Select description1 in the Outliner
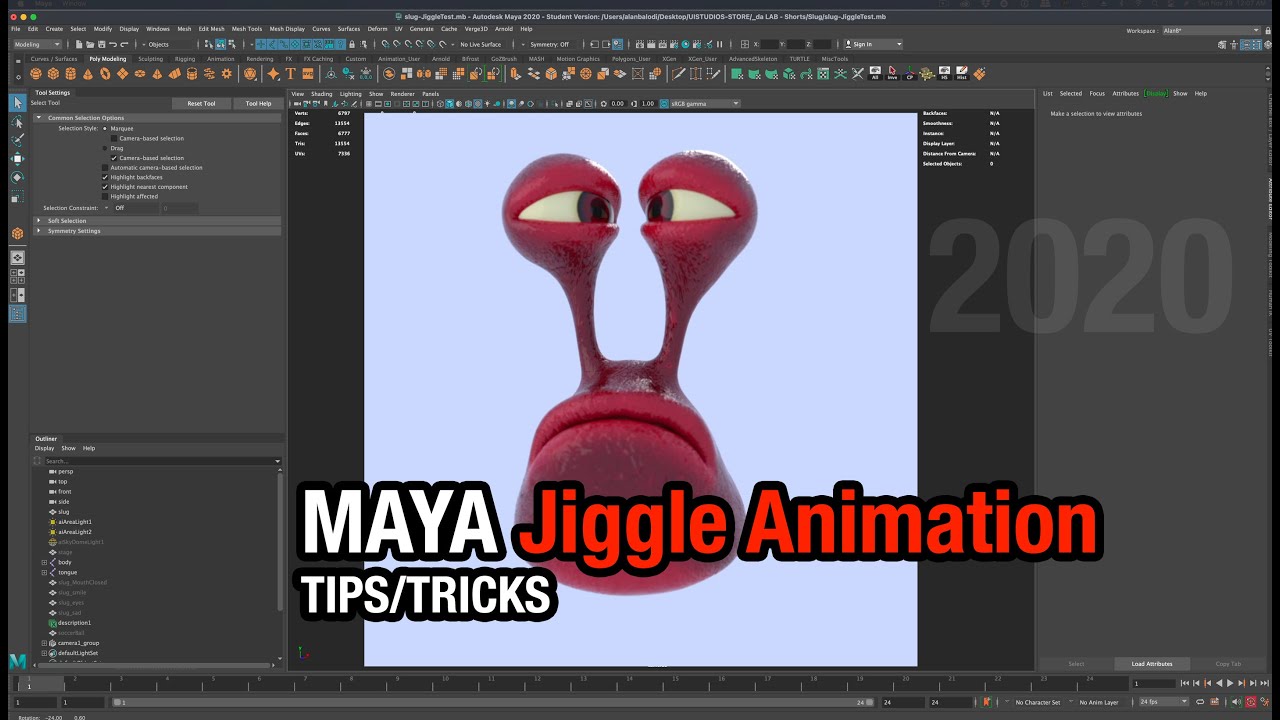 point(75,623)
